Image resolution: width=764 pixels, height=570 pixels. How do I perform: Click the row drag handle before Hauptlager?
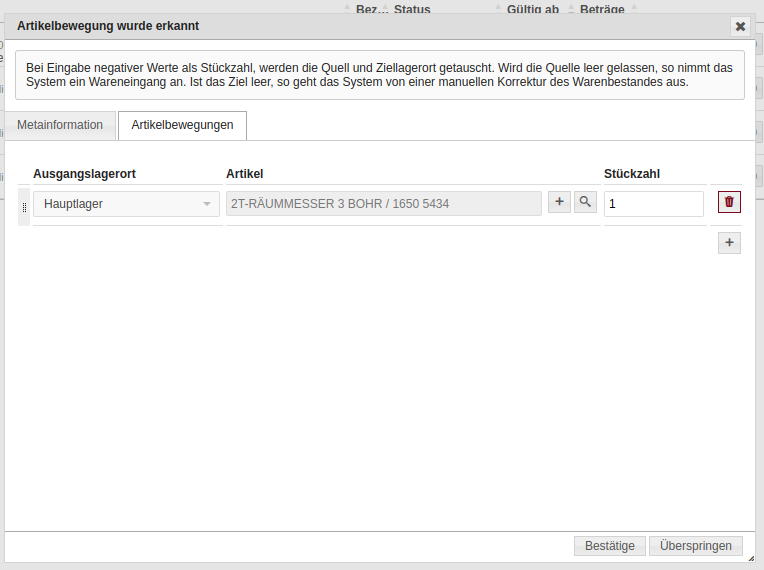(24, 206)
